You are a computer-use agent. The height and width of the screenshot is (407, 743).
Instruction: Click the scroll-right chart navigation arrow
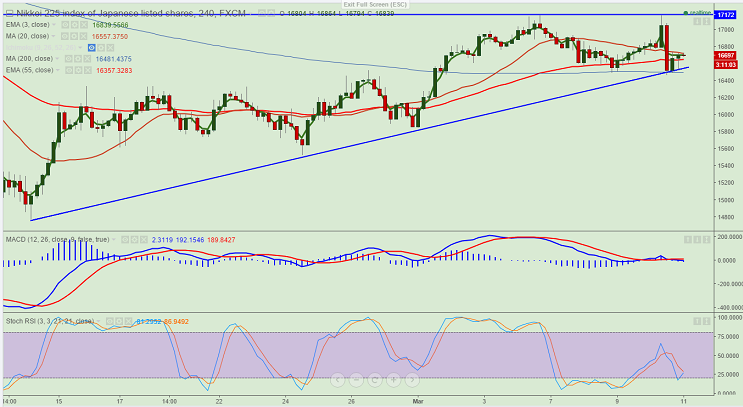point(412,380)
